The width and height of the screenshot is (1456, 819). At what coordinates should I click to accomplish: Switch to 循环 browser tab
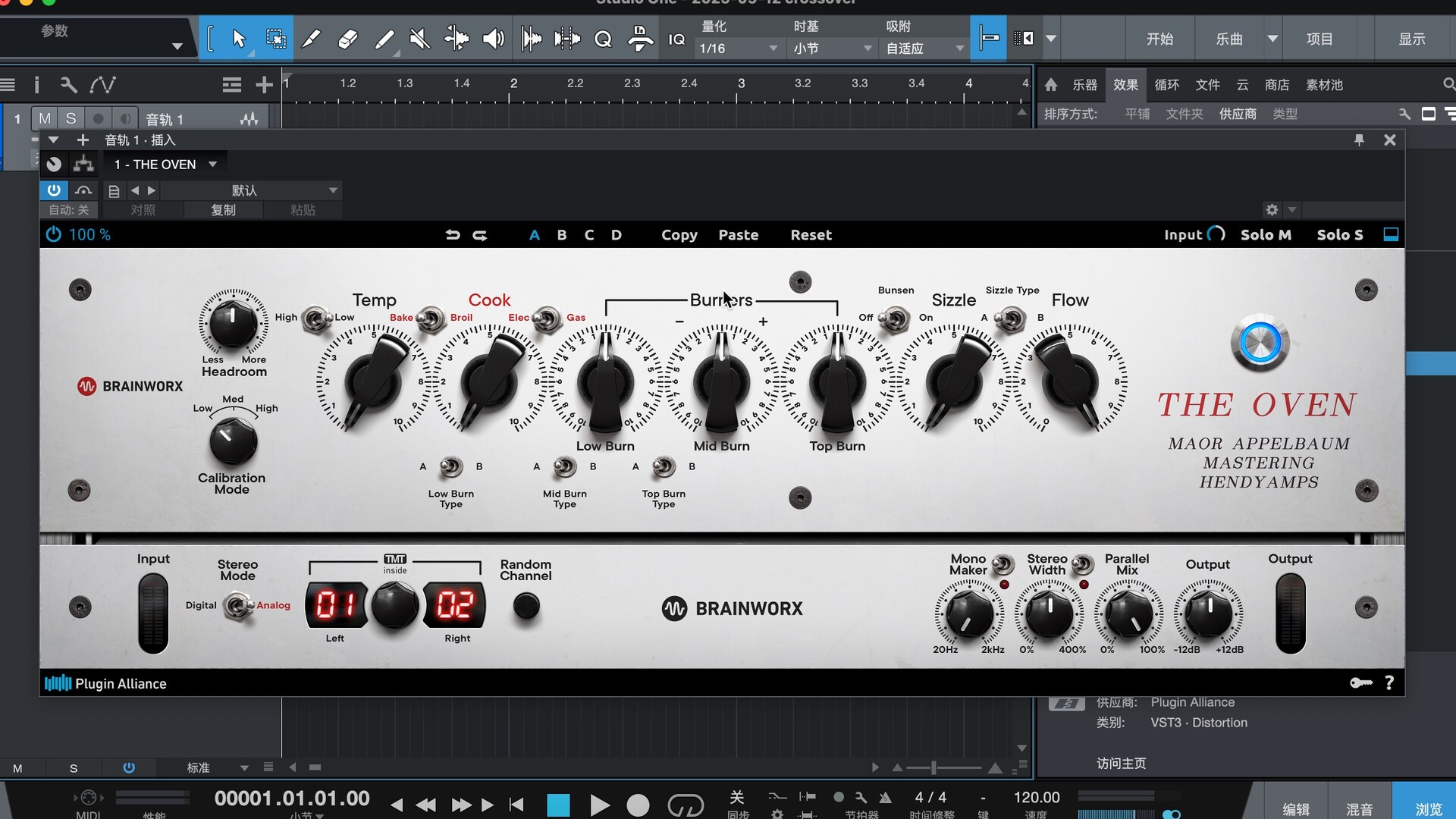click(1166, 85)
